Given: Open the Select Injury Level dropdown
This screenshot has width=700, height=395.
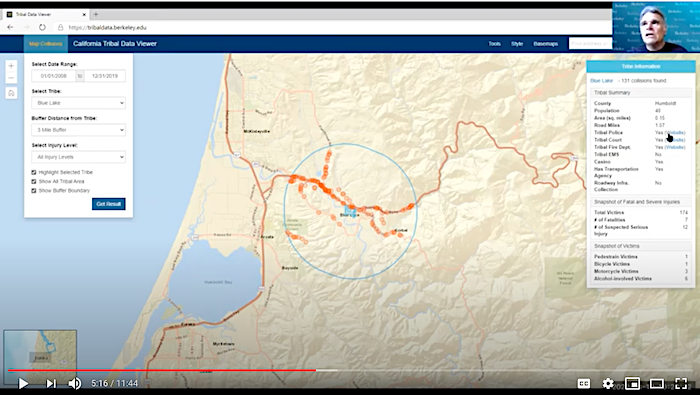Looking at the screenshot, I should click(x=79, y=157).
